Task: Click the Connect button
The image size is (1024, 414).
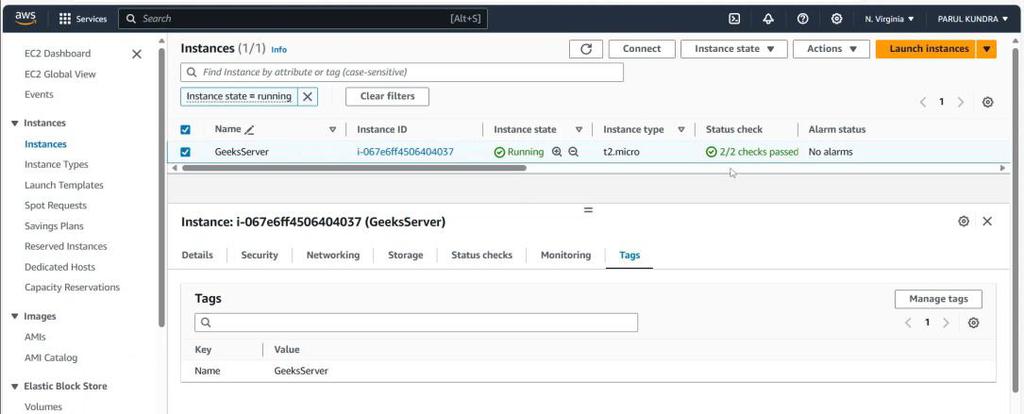Action: (x=641, y=49)
